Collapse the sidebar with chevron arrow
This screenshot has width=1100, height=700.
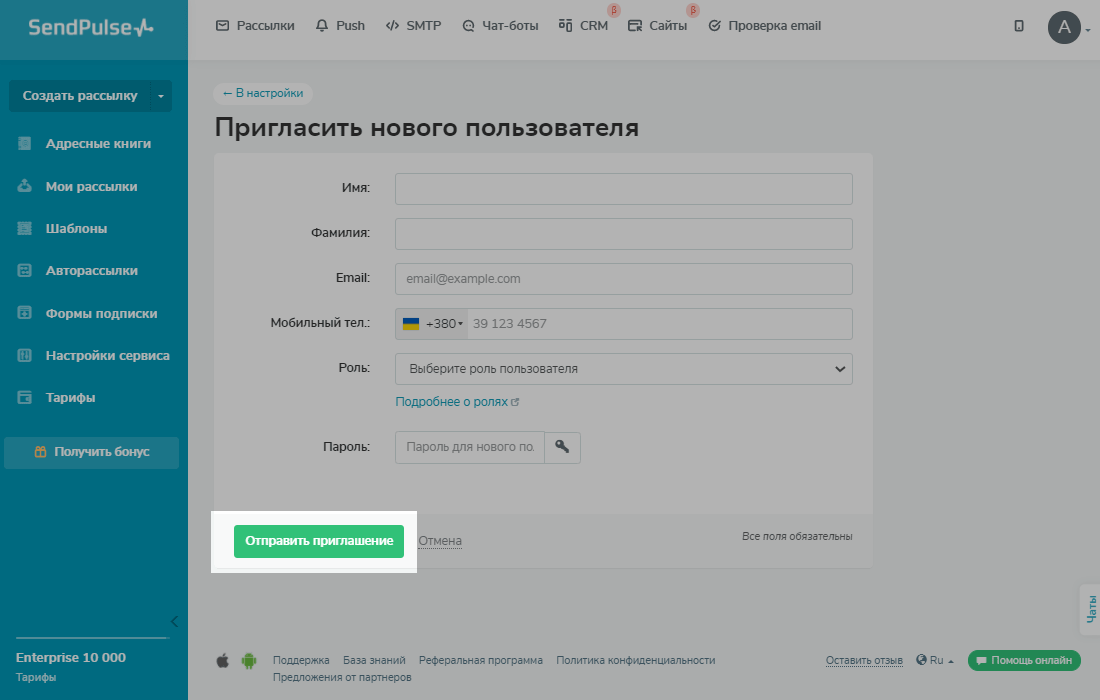pos(174,621)
